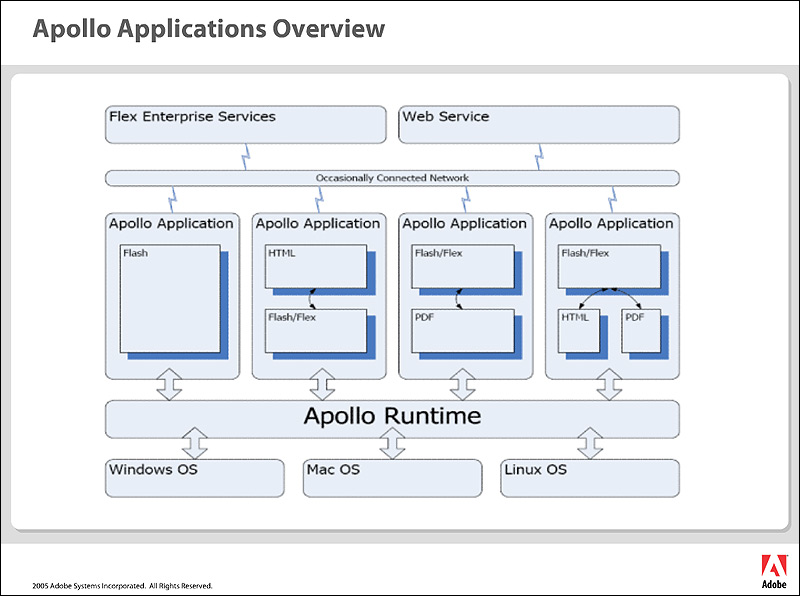
Task: Select the Web Service box
Action: [539, 125]
